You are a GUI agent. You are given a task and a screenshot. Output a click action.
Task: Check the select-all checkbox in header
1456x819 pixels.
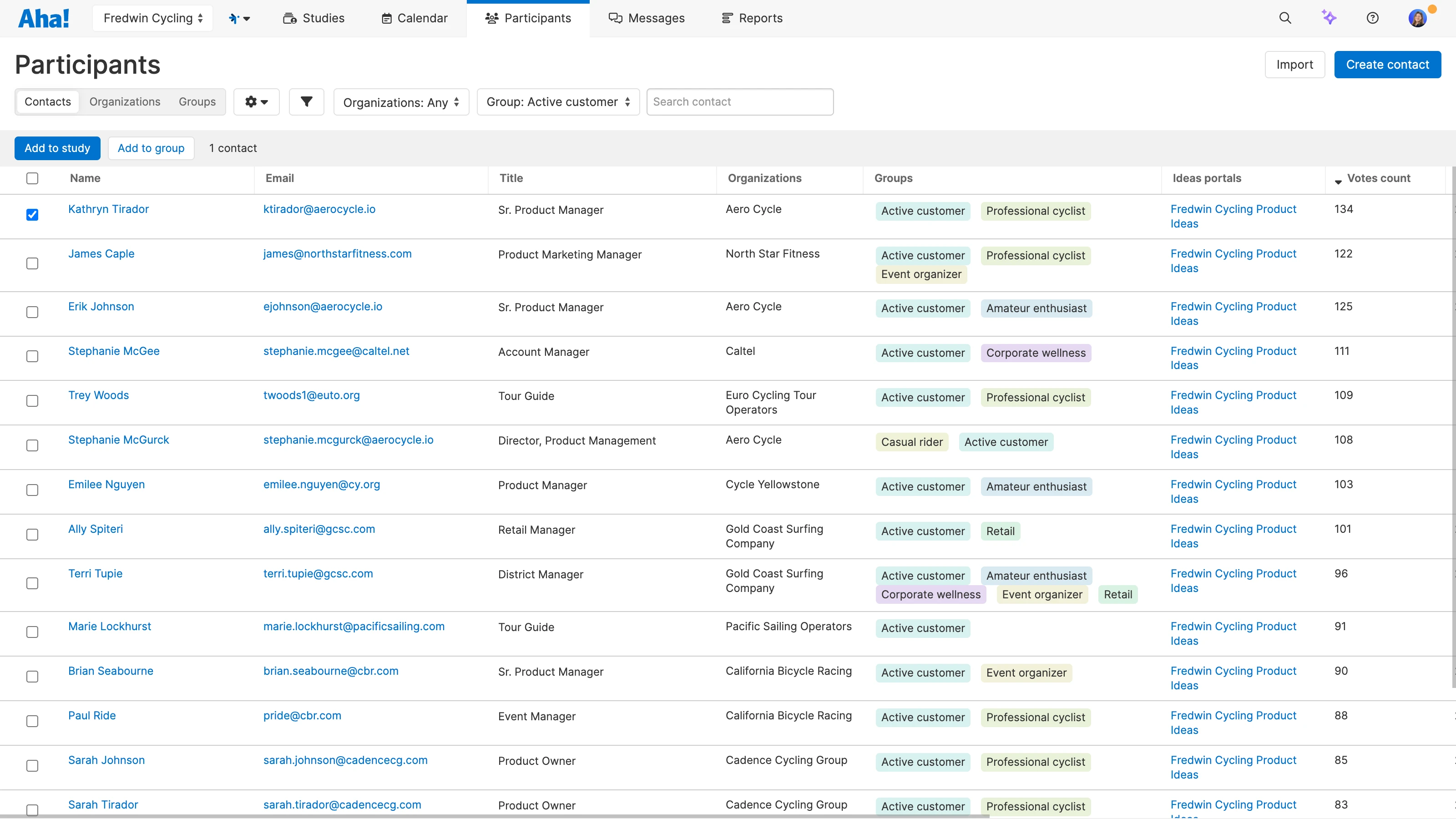coord(32,178)
